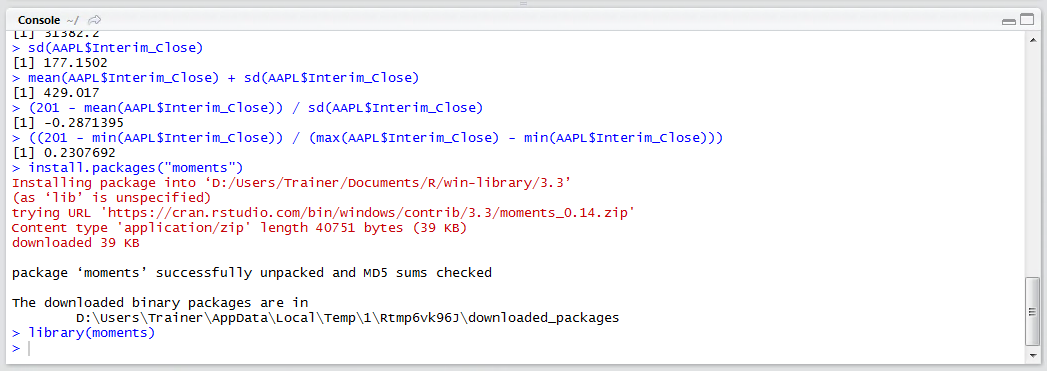
Task: Click the scrollbar up arrow in console
Action: pos(1032,39)
